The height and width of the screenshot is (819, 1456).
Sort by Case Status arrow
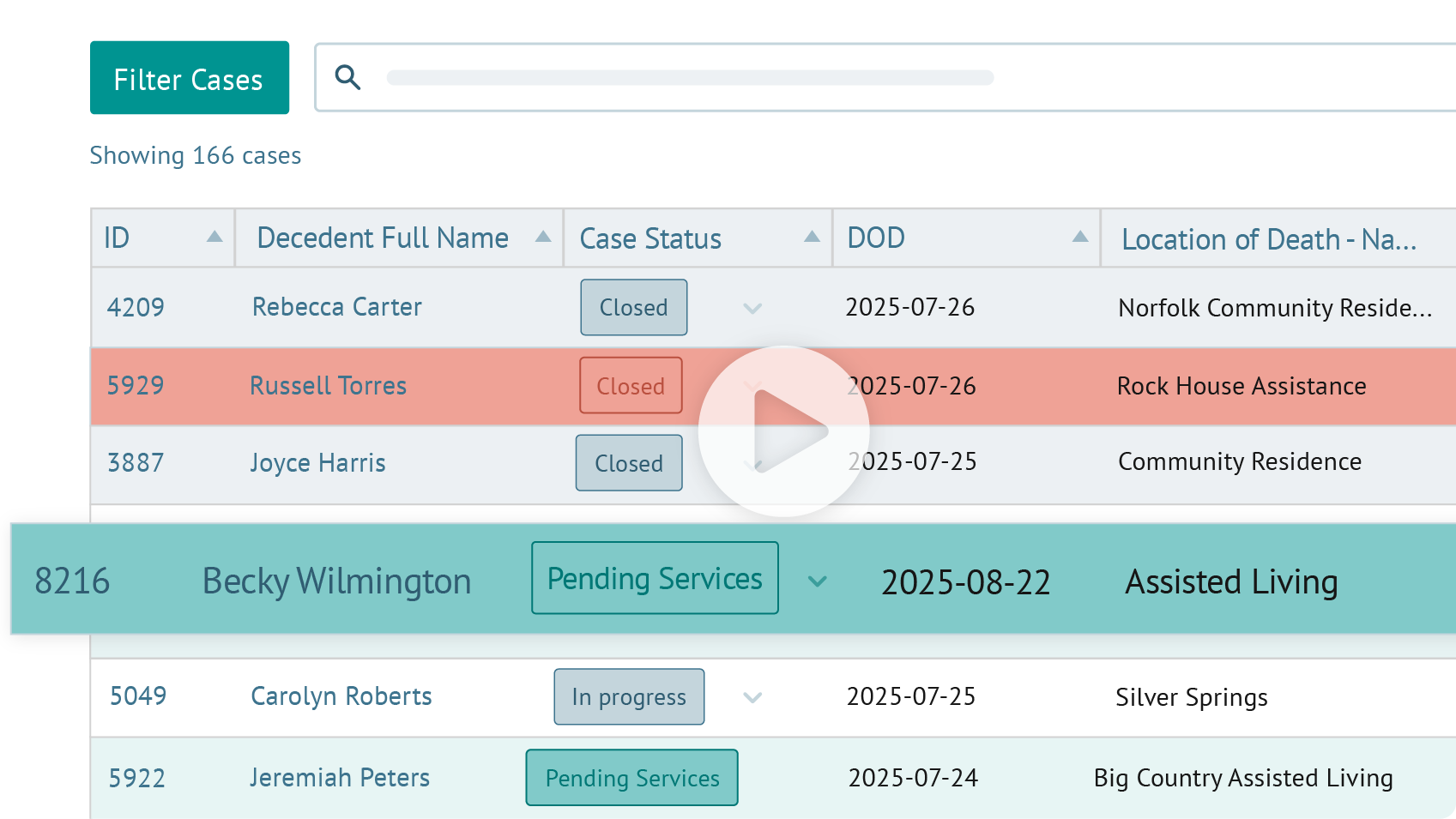tap(811, 237)
